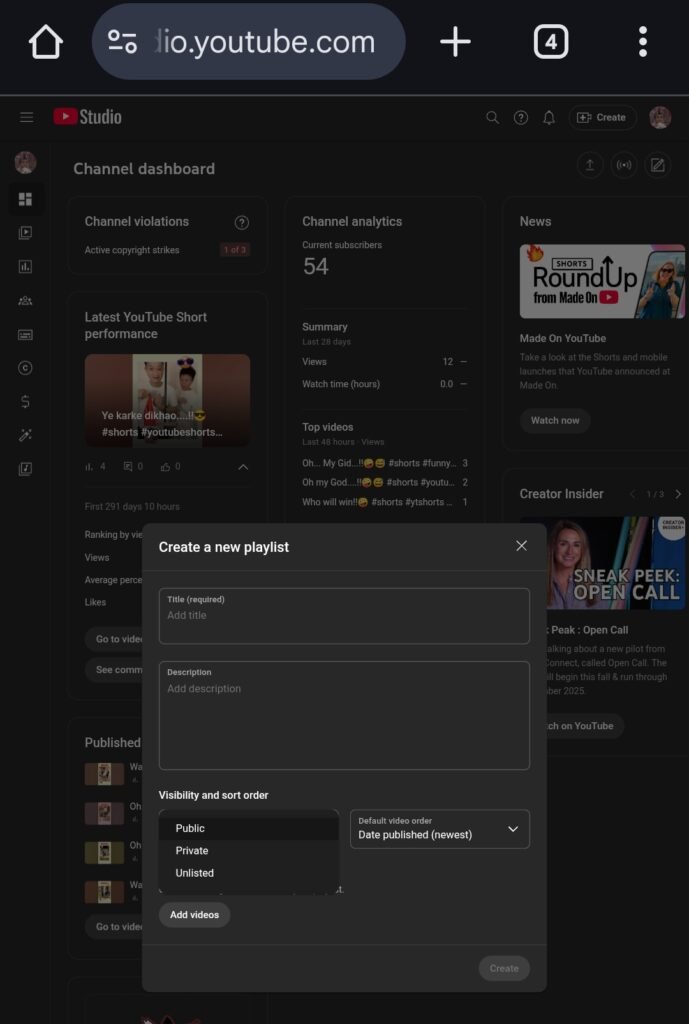Choose Unlisted in the visibility list
The width and height of the screenshot is (689, 1024).
(x=249, y=873)
